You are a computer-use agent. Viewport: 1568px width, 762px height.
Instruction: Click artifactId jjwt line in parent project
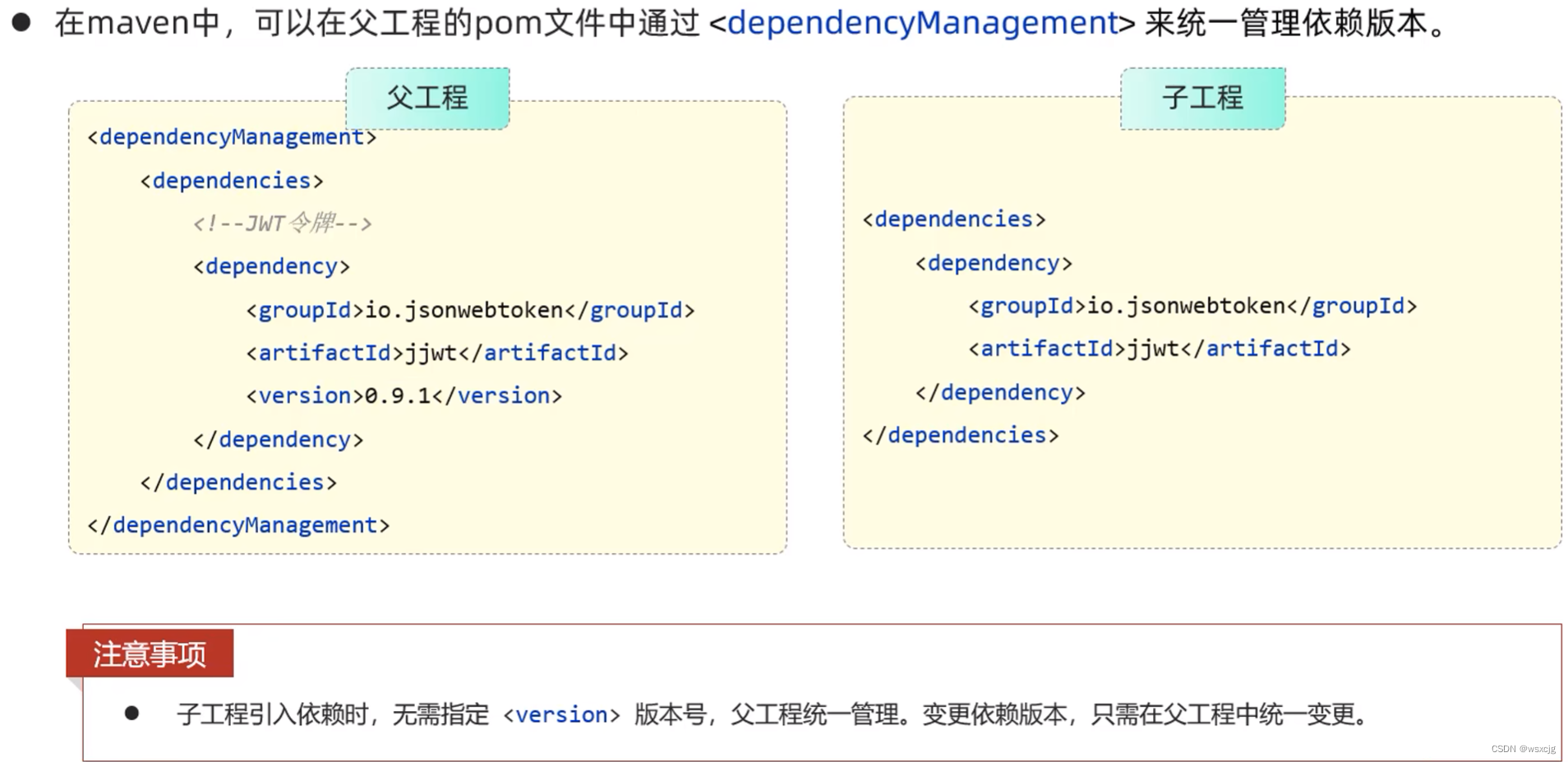[437, 353]
